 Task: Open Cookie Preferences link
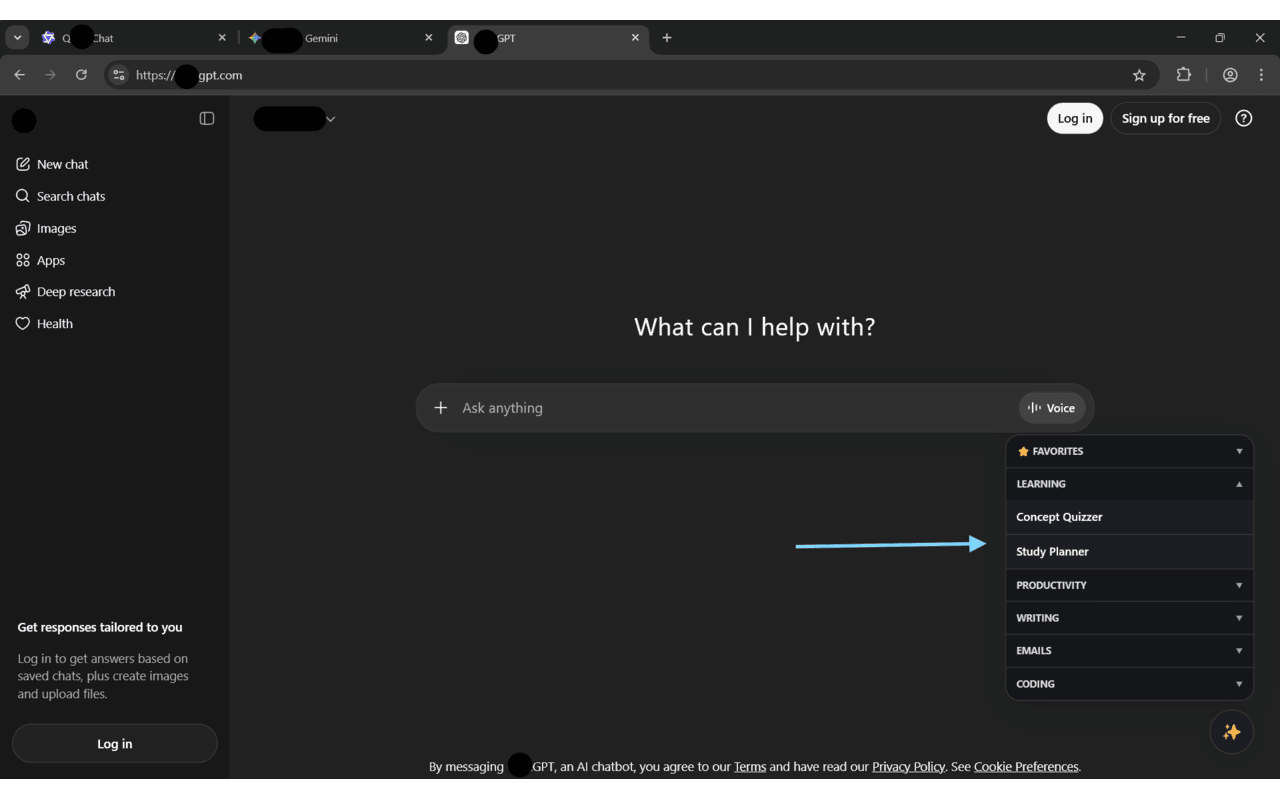1026,767
